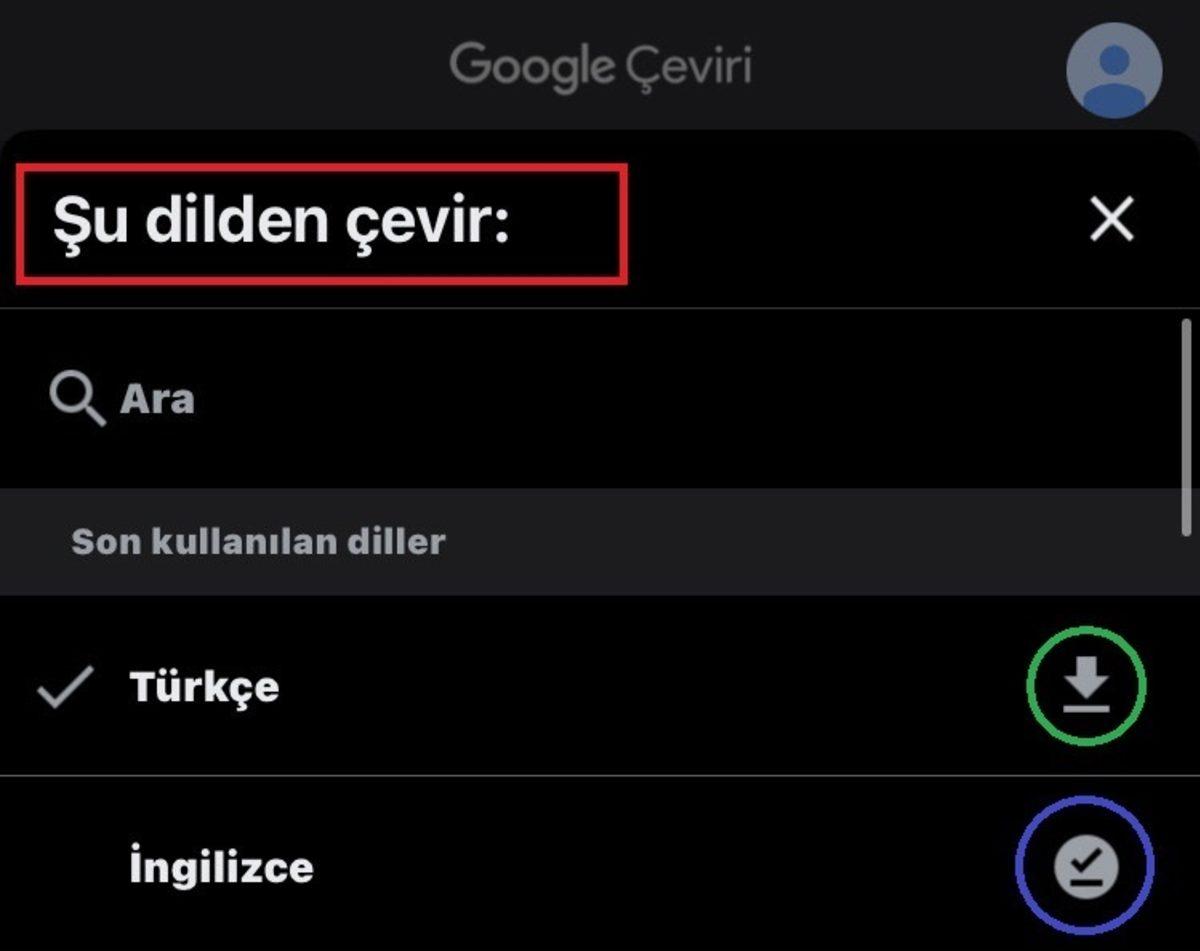1200x951 pixels.
Task: Start downloading the Türkçe language pack
Action: (1087, 686)
